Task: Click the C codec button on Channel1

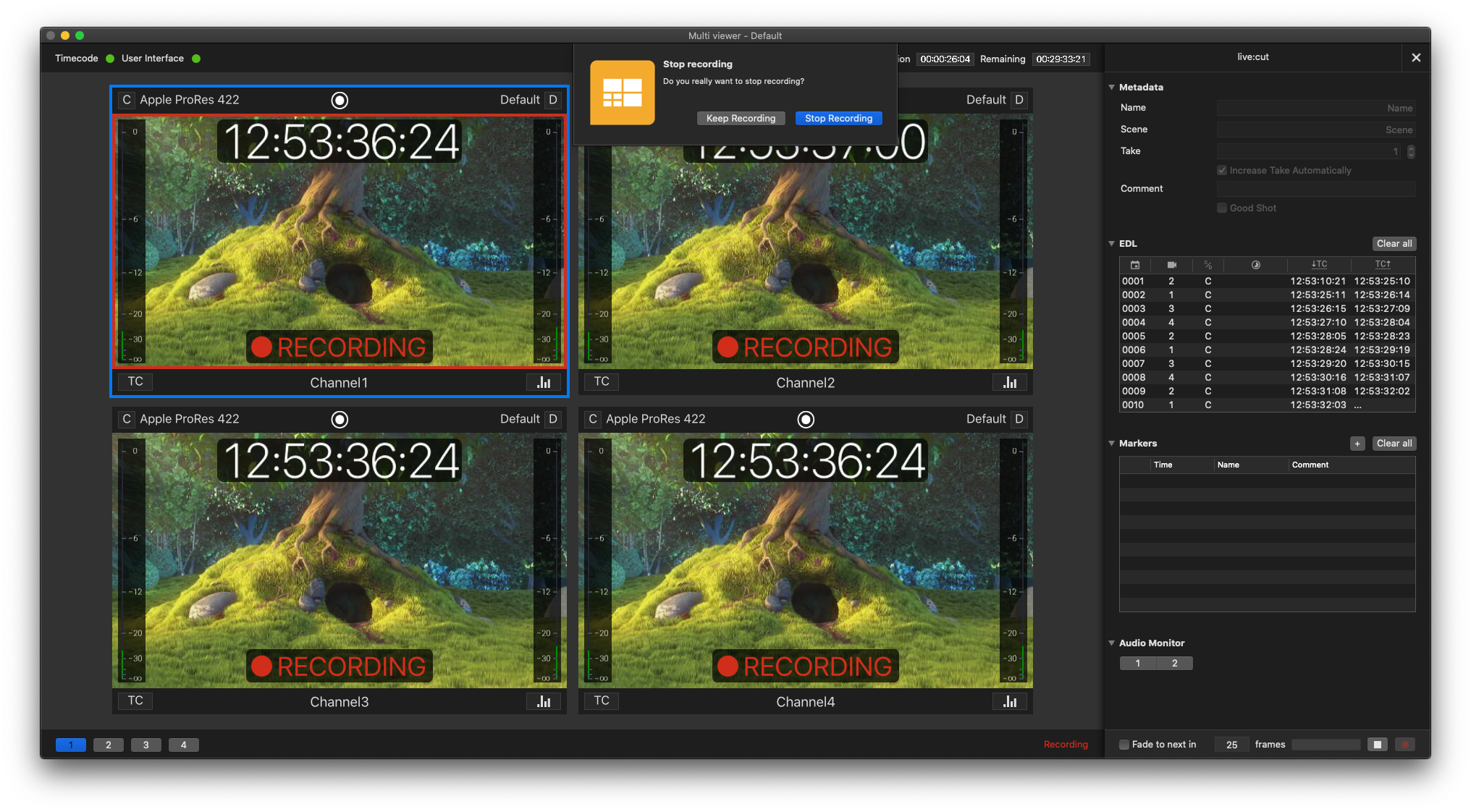Action: point(127,100)
